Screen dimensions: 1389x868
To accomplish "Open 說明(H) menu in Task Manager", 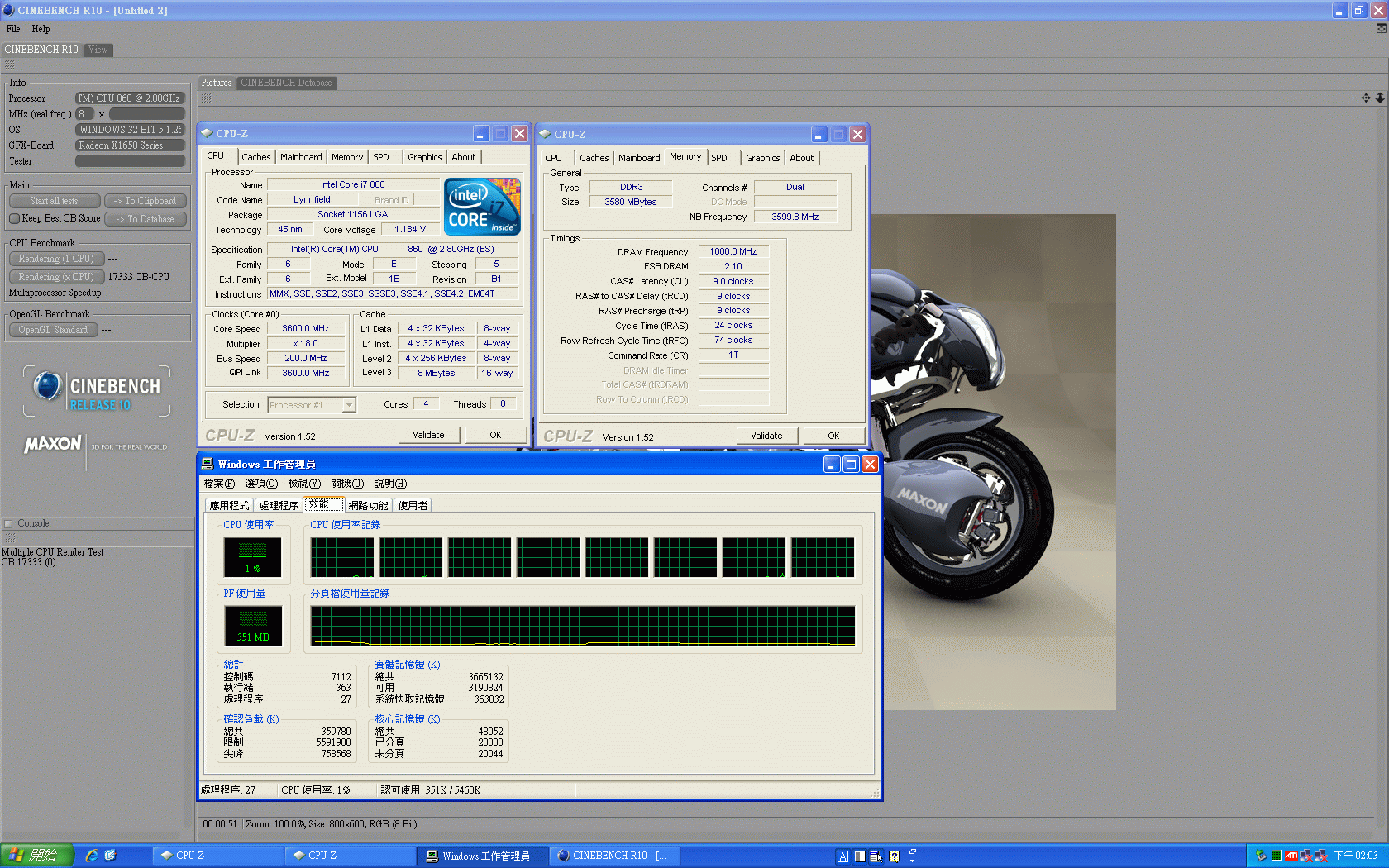I will pos(390,484).
